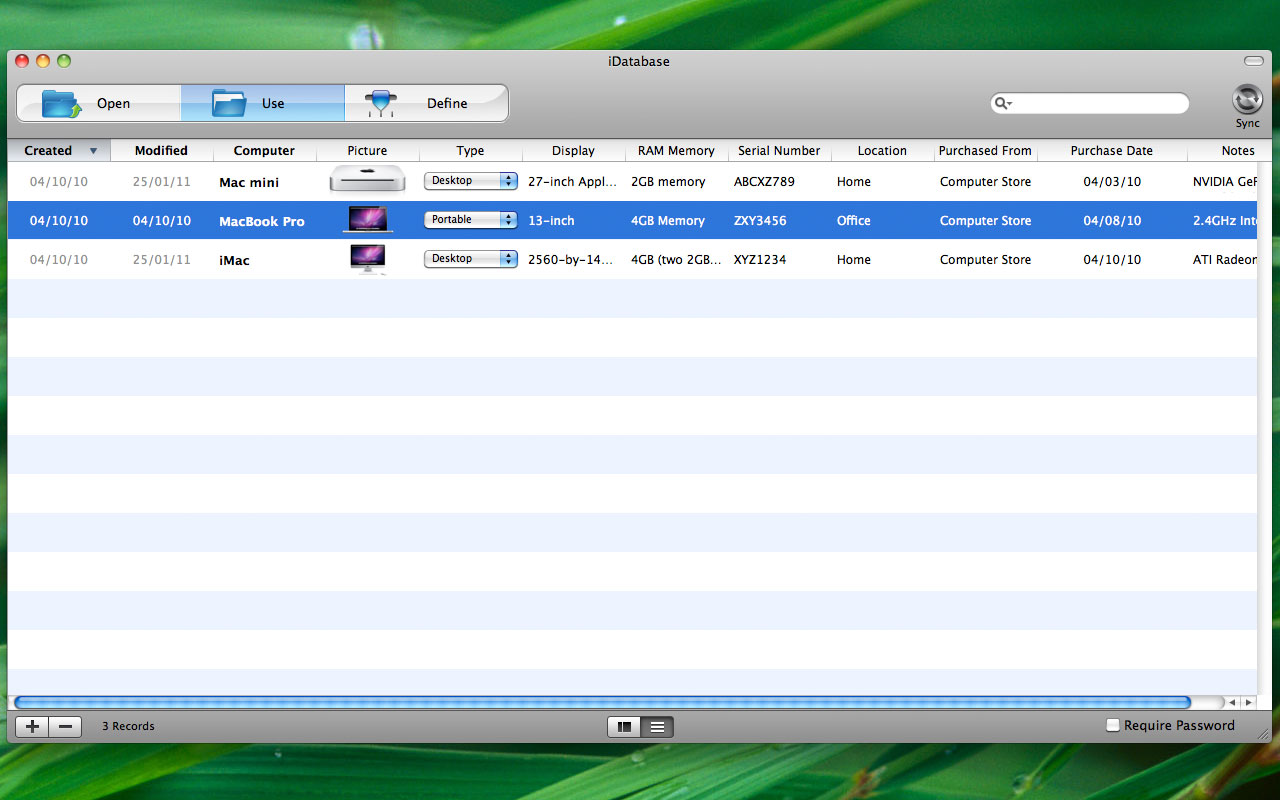The image size is (1280, 800).
Task: Click the Sync icon
Action: click(x=1247, y=102)
